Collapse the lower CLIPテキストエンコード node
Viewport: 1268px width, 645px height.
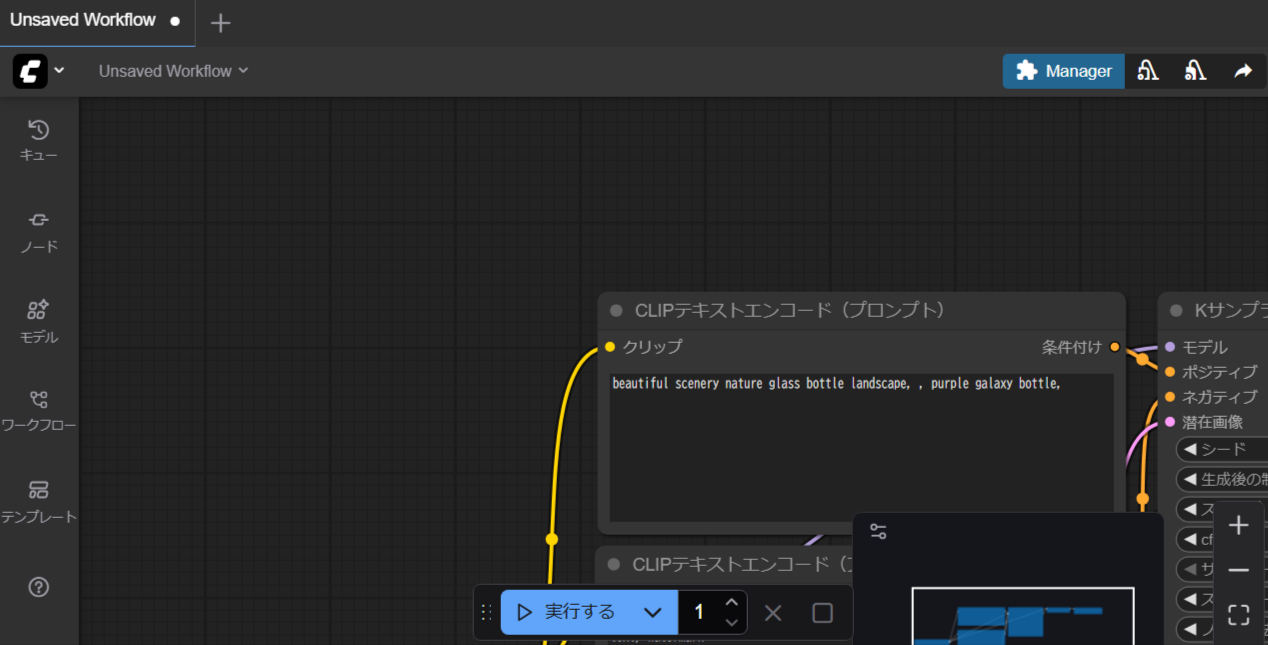click(x=614, y=565)
